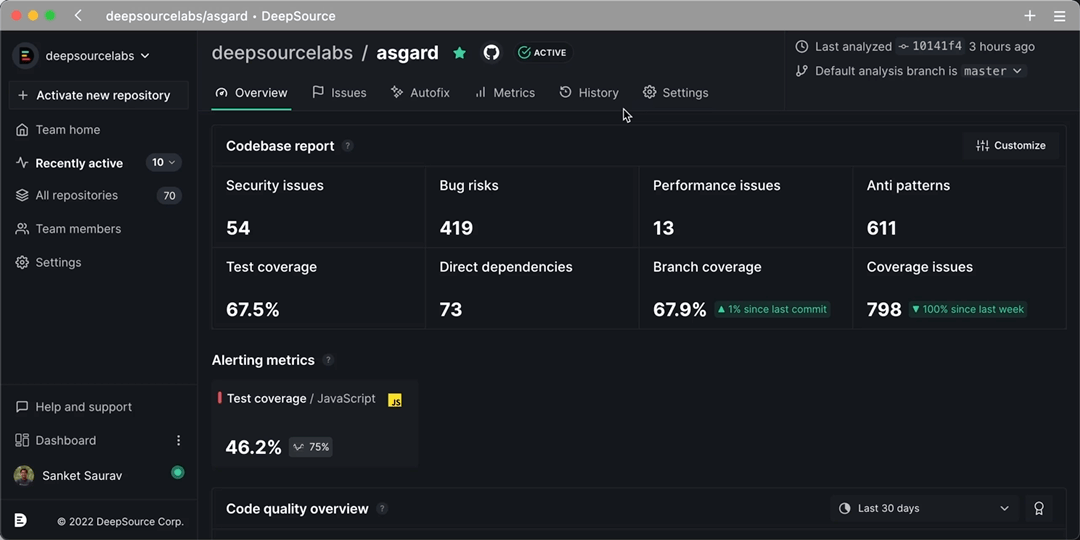Open All repositories in sidebar
Image resolution: width=1080 pixels, height=540 pixels.
pos(76,196)
